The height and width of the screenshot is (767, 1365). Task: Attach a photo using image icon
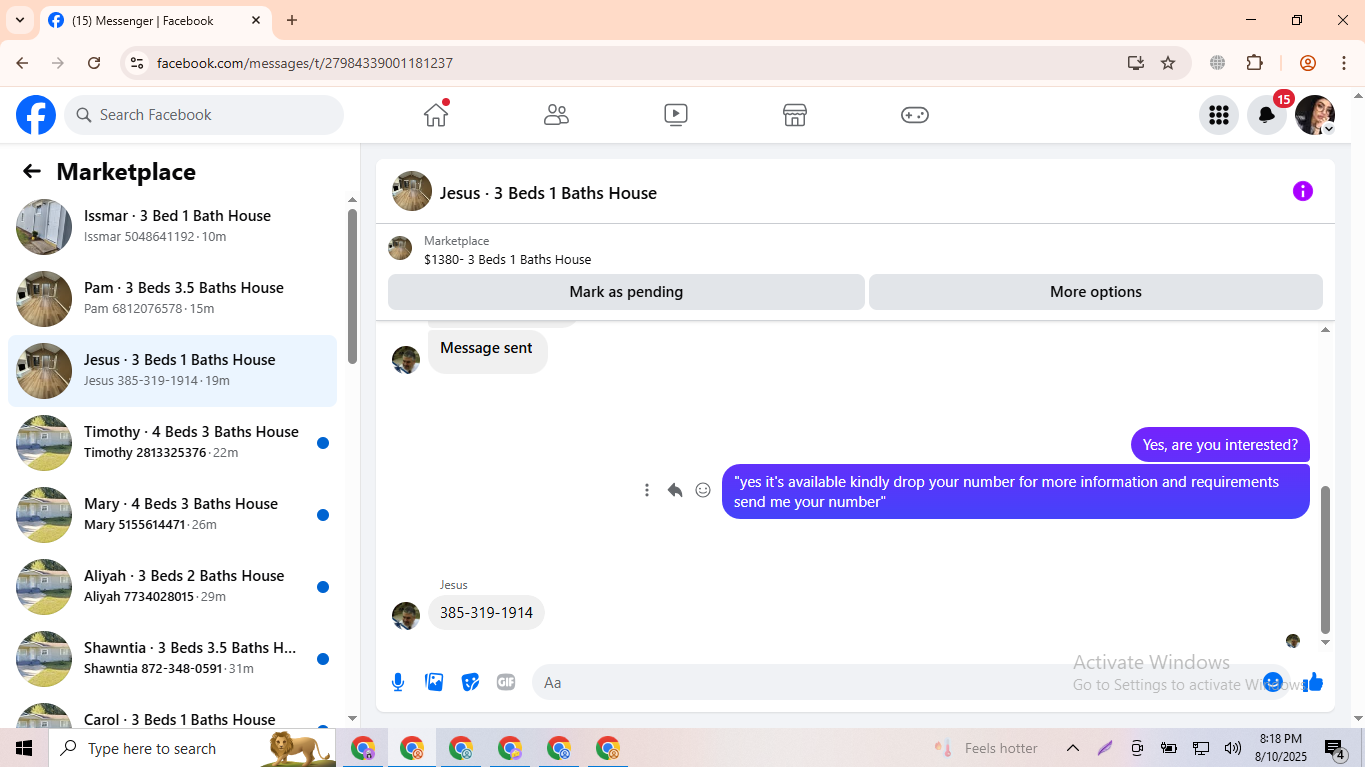[x=434, y=682]
